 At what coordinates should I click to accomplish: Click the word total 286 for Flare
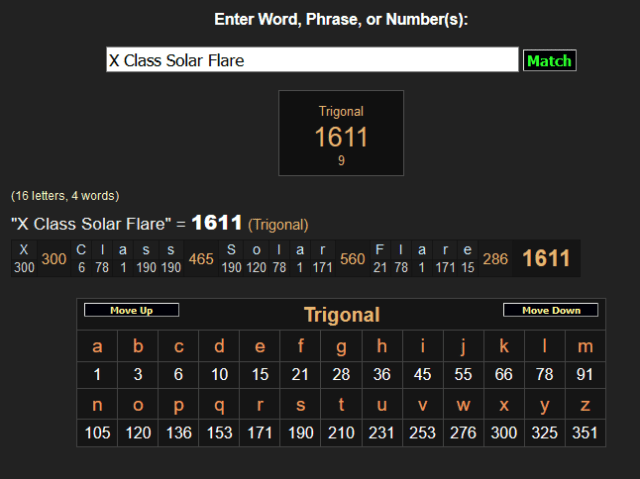495,259
